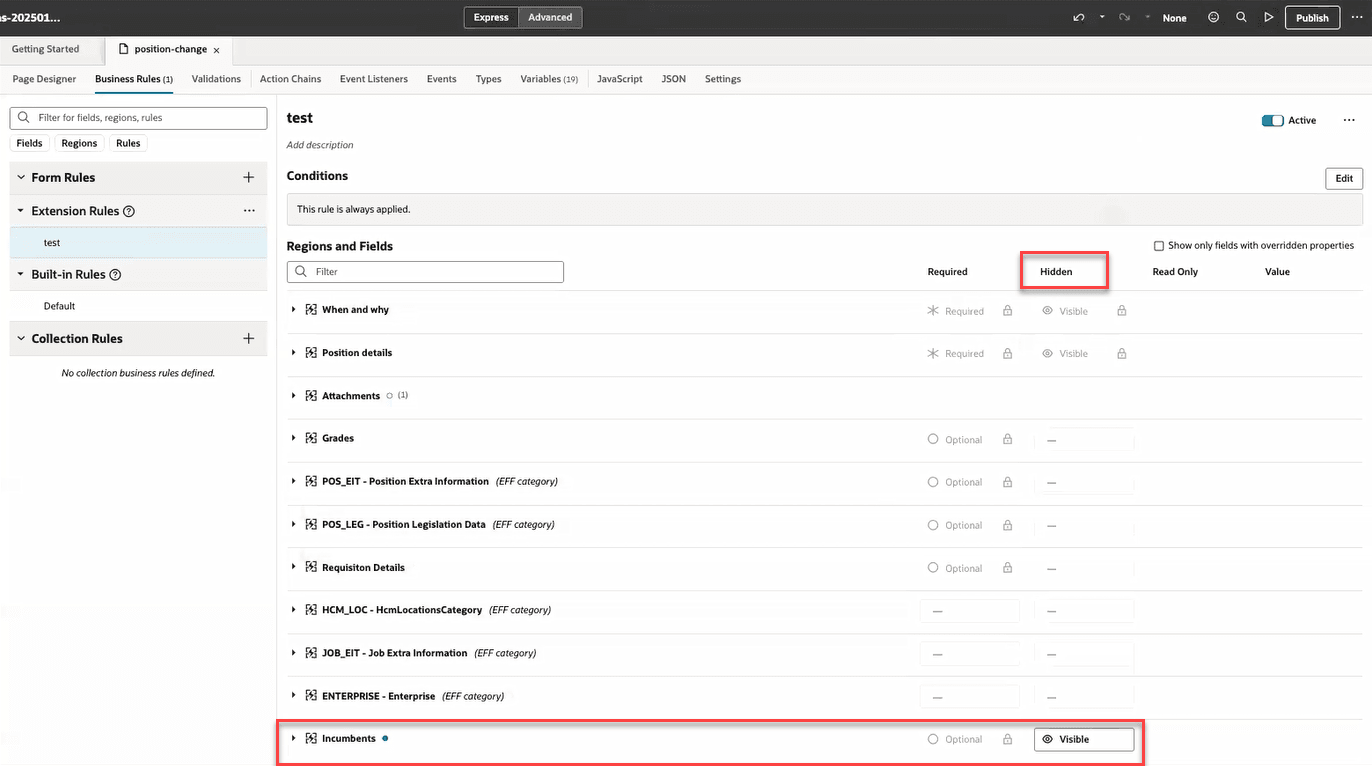
Task: Switch to Action Chains tab
Action: pyautogui.click(x=291, y=79)
